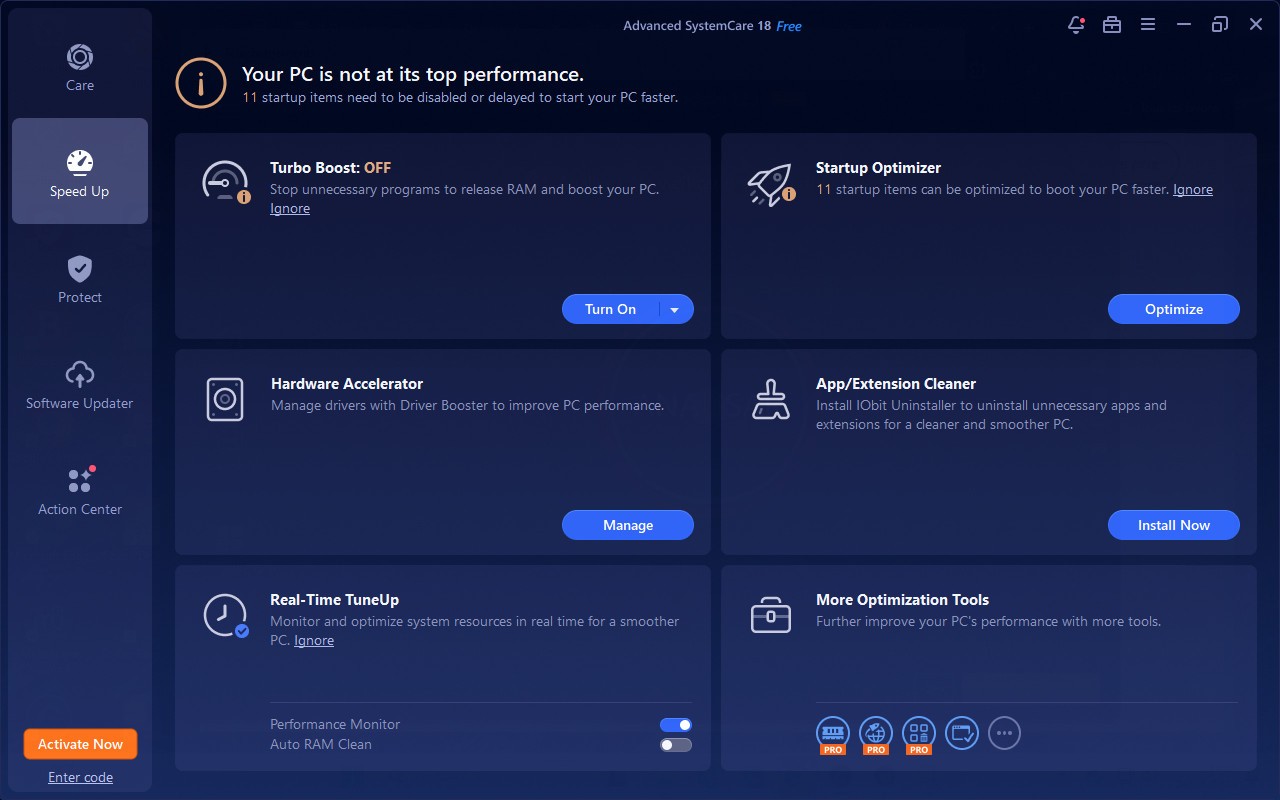Expand the Turn On dropdown arrow
Image resolution: width=1280 pixels, height=800 pixels.
click(x=675, y=310)
